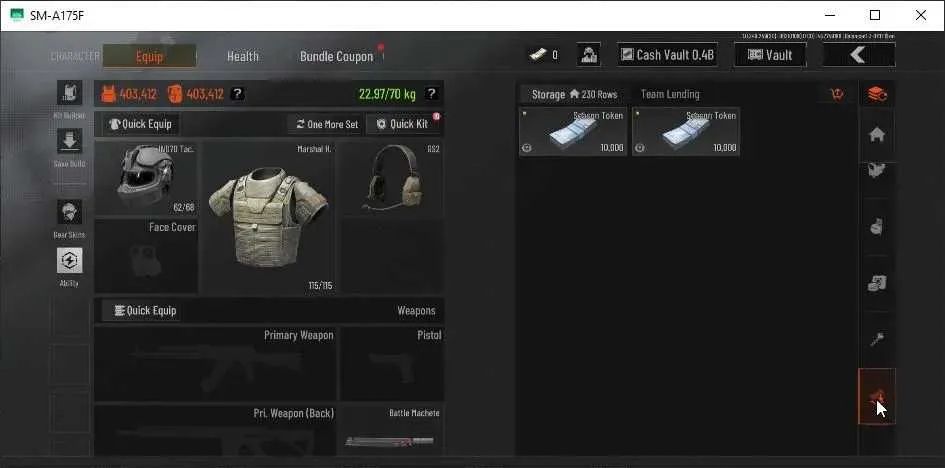Switch to the Team Lending tab
Image resolution: width=945 pixels, height=468 pixels.
pos(670,95)
